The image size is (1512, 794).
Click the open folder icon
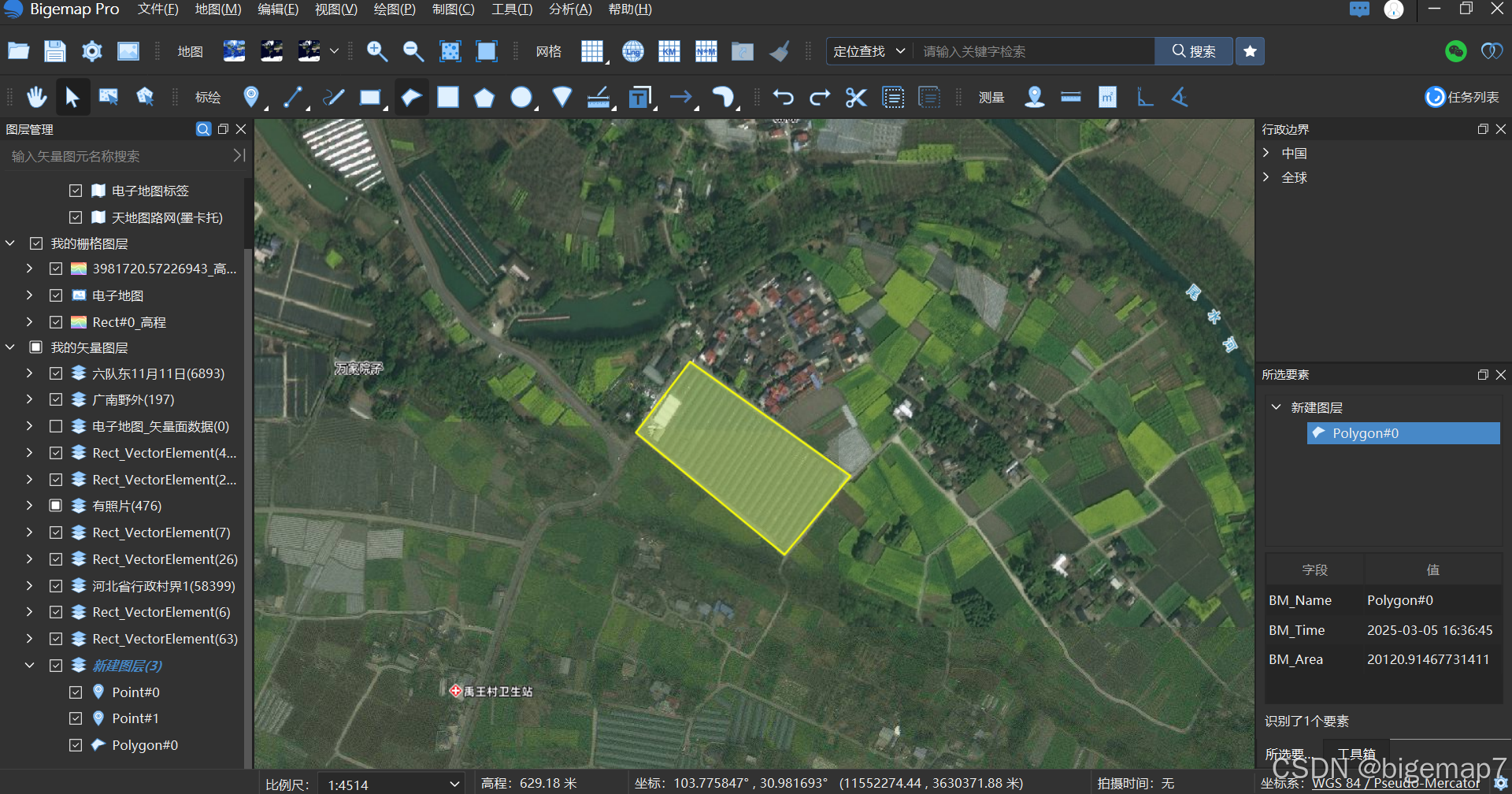[18, 51]
